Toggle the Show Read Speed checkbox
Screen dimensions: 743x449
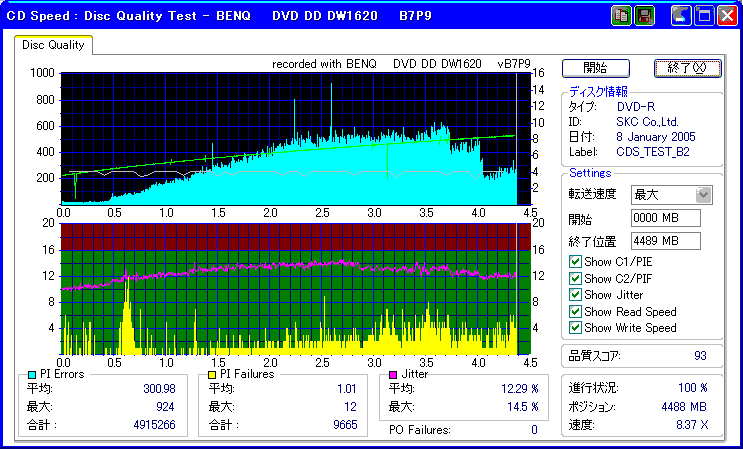pyautogui.click(x=575, y=311)
